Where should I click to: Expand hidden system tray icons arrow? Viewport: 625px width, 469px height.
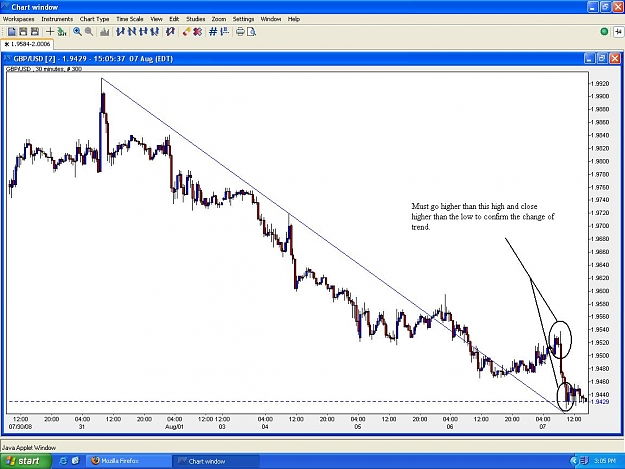[574, 461]
